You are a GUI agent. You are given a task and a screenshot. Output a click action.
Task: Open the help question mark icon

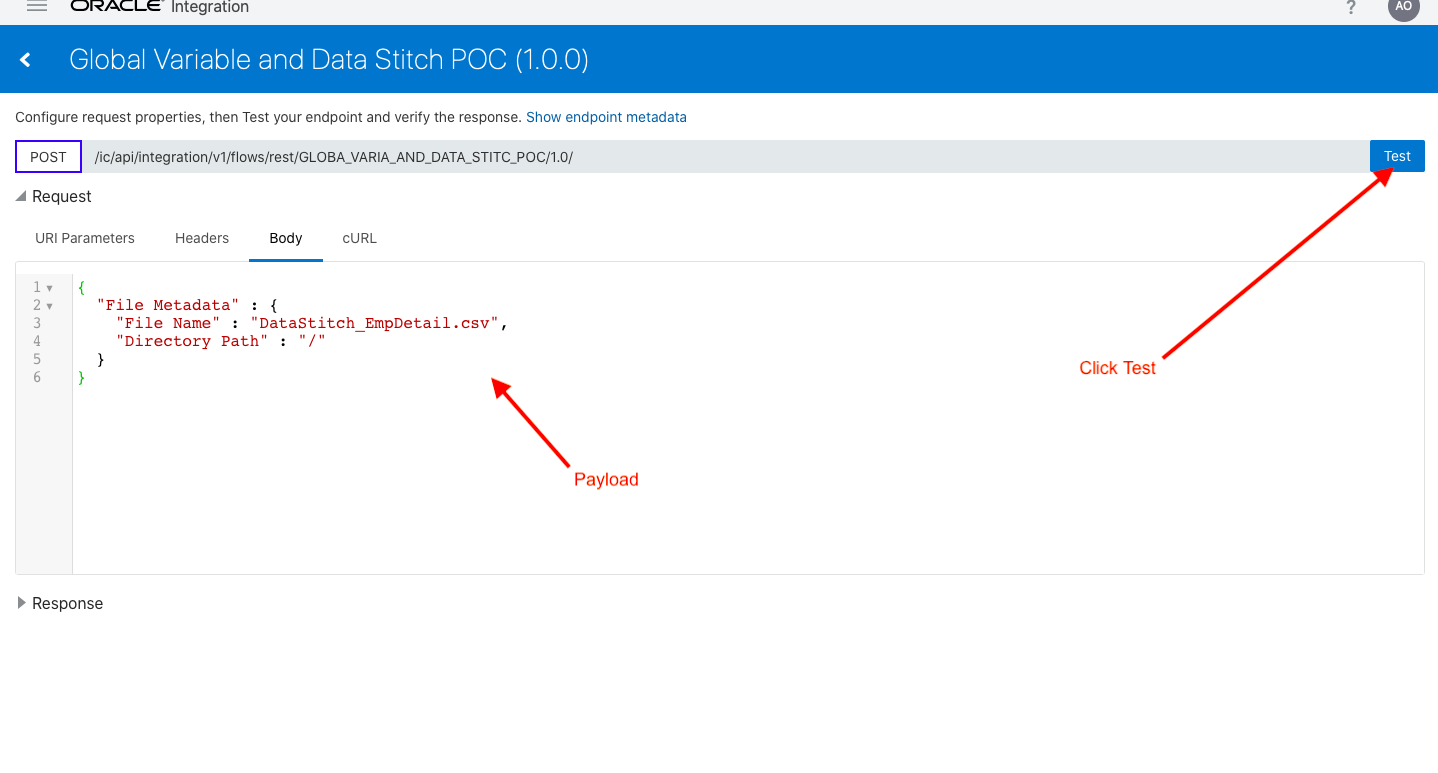(1351, 7)
